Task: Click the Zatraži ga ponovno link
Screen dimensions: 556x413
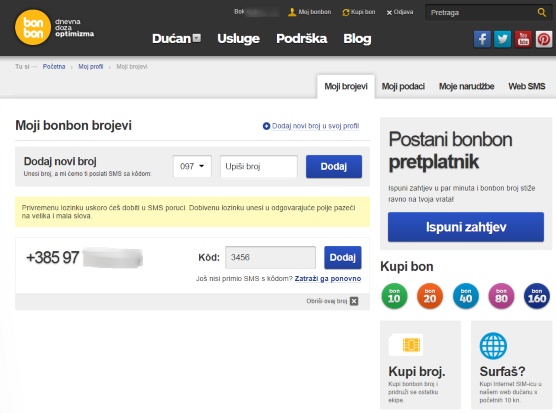Action: (328, 279)
